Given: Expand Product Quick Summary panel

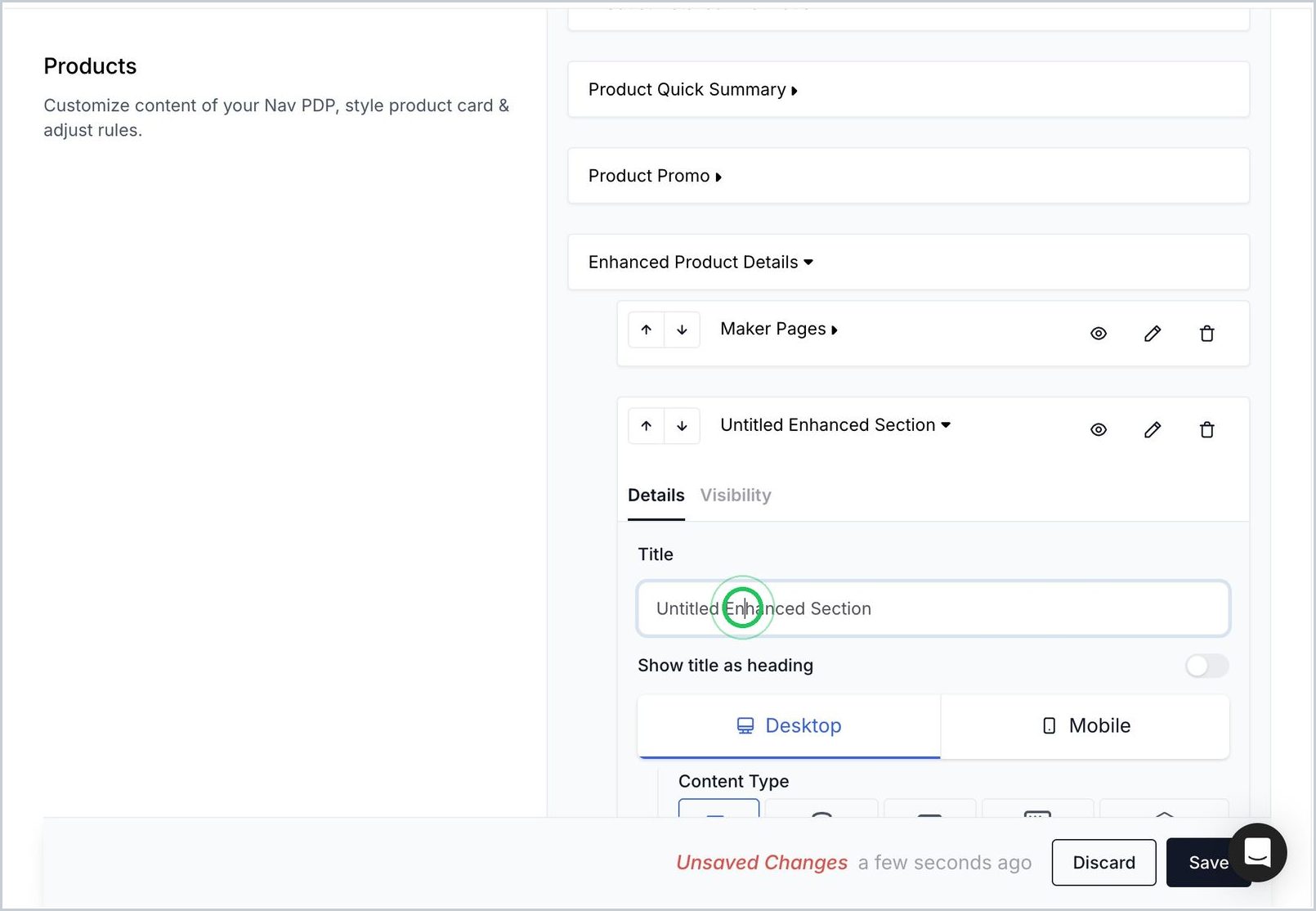Looking at the screenshot, I should [x=908, y=89].
